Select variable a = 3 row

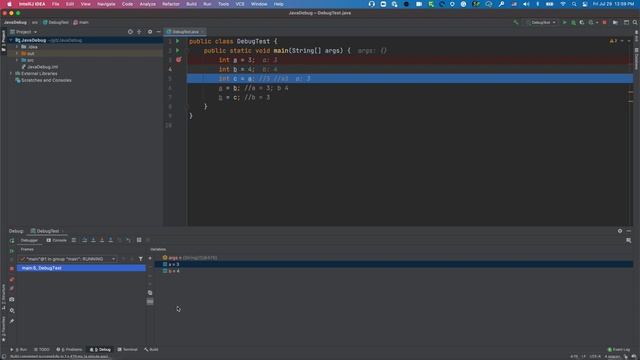tap(394, 264)
